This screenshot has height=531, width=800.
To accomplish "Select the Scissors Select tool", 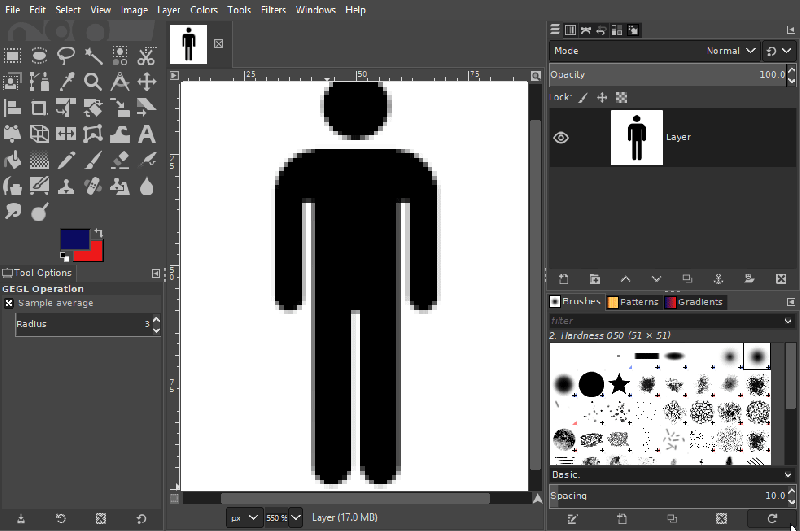I will [146, 56].
